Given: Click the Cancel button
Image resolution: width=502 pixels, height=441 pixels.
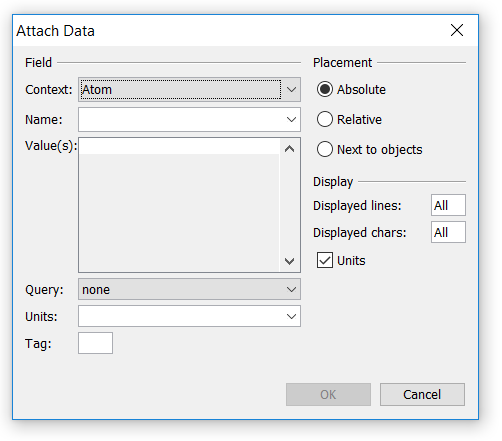Looking at the screenshot, I should (422, 394).
